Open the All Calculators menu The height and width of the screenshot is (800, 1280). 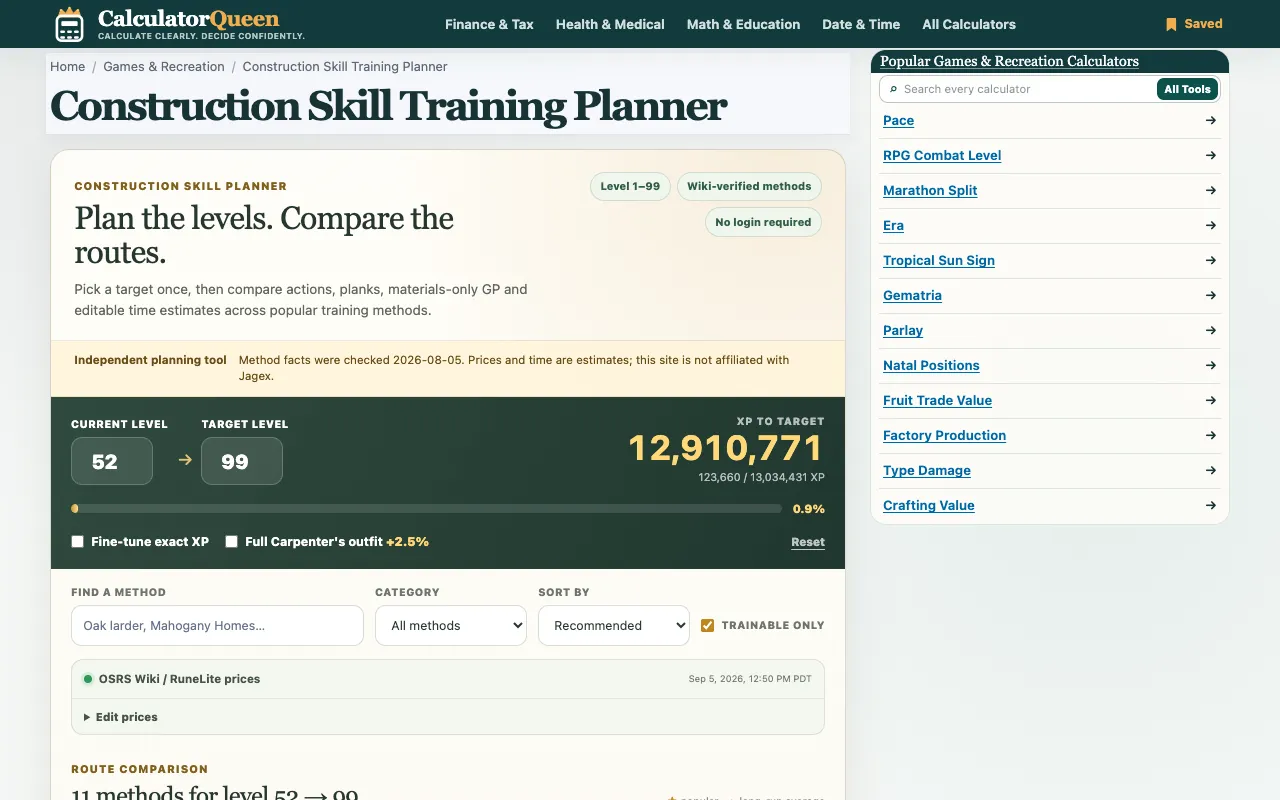969,24
